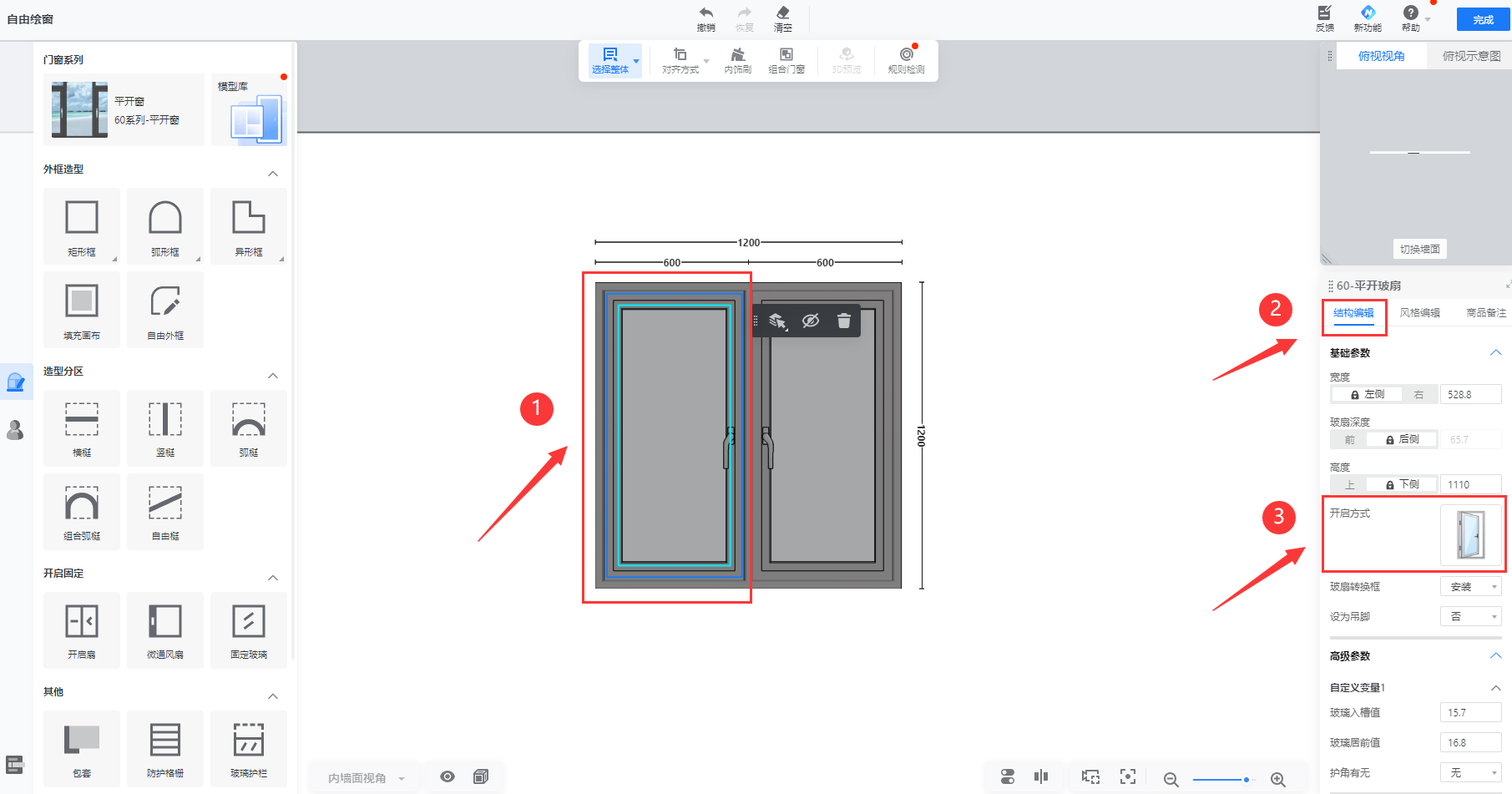1512x794 pixels.
Task: Collapse the 自定义变量1 group
Action: click(x=1495, y=688)
